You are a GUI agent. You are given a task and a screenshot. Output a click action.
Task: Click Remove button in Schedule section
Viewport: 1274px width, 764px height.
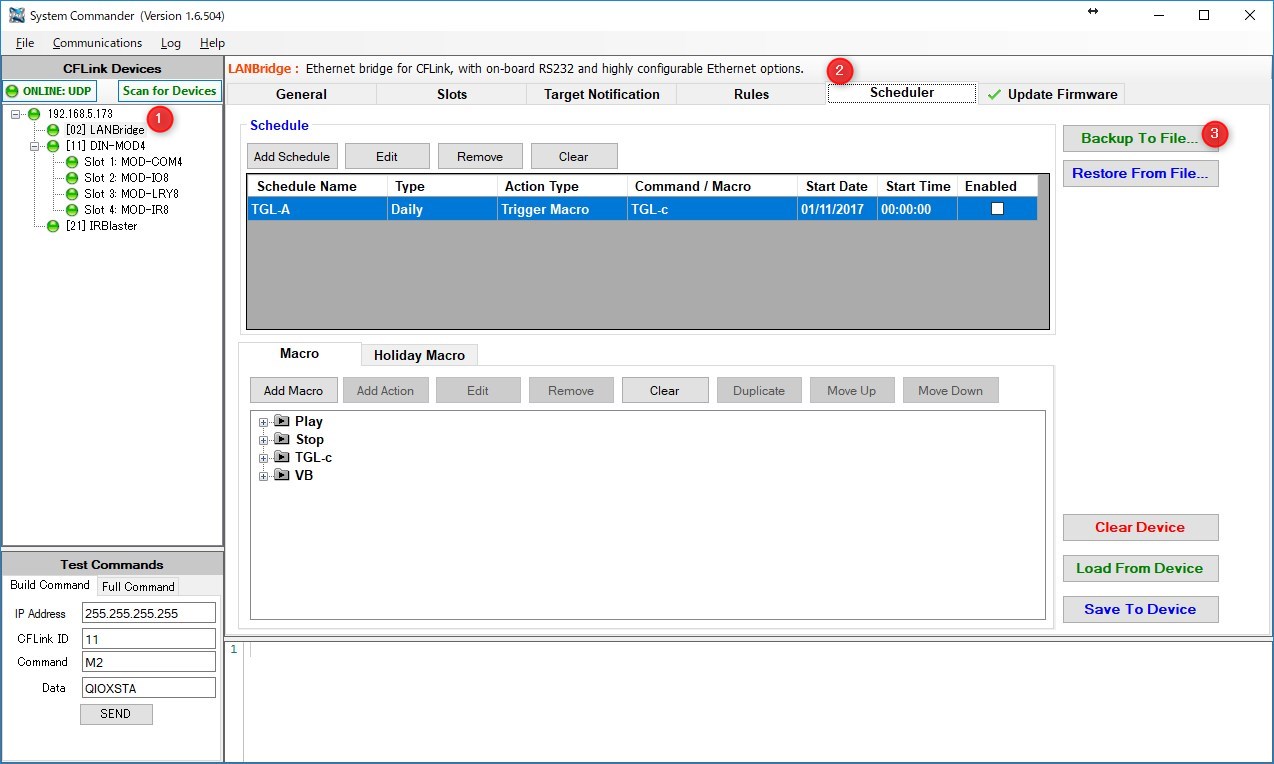point(480,156)
